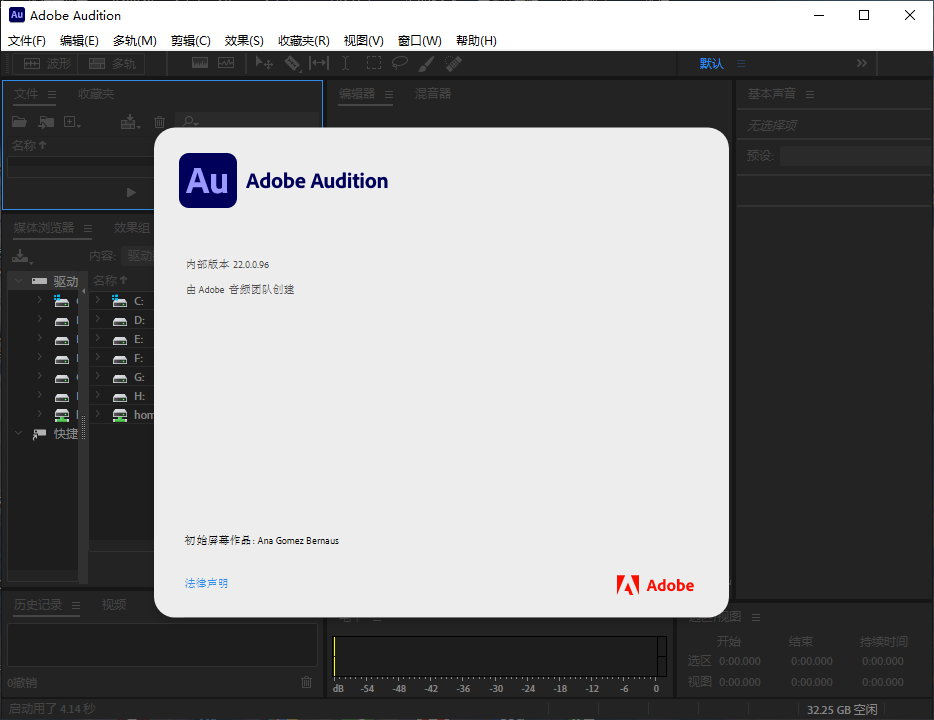Image resolution: width=934 pixels, height=720 pixels.
Task: Select the C: drive icon in list
Action: coord(120,301)
